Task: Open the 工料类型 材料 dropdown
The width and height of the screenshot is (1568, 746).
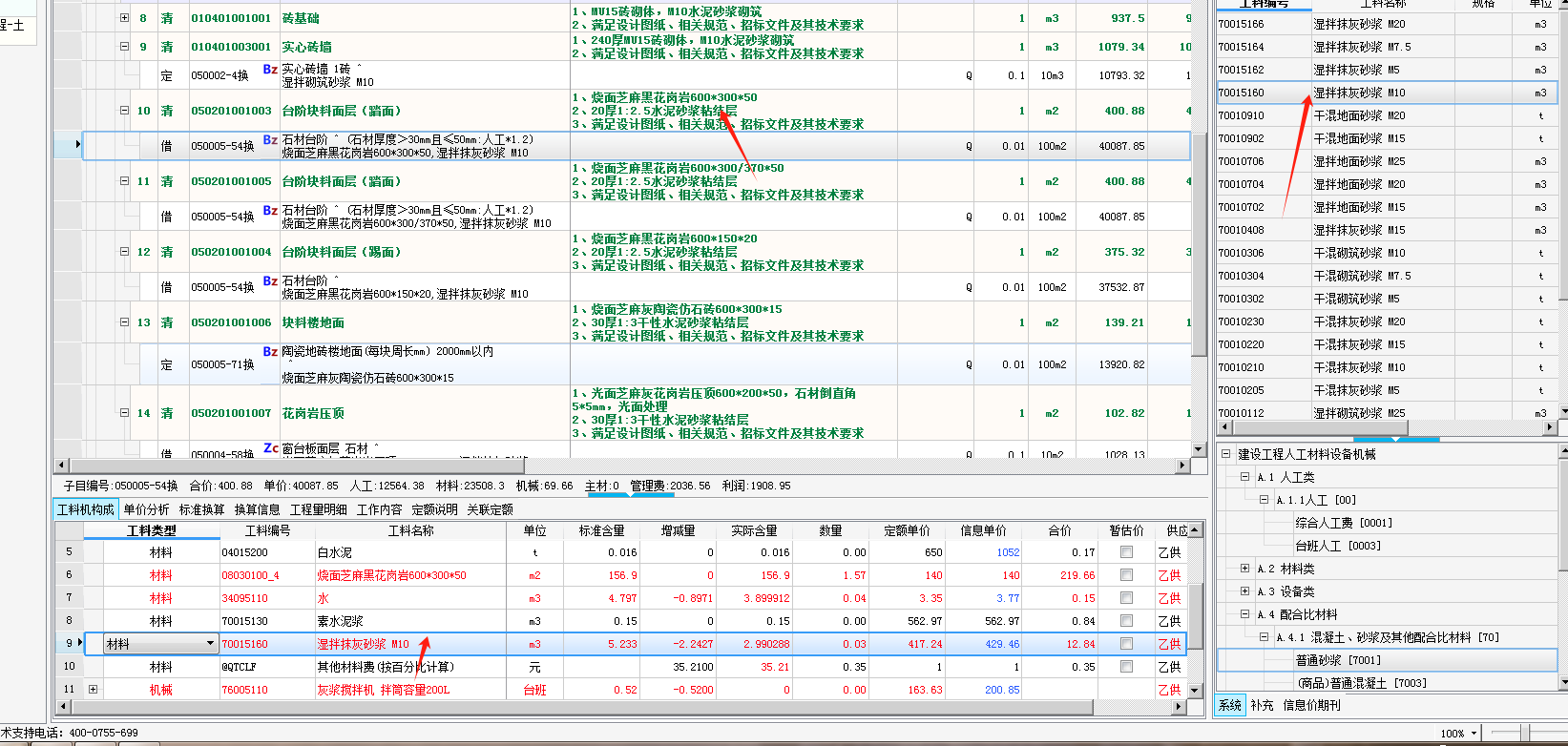Action: point(210,644)
